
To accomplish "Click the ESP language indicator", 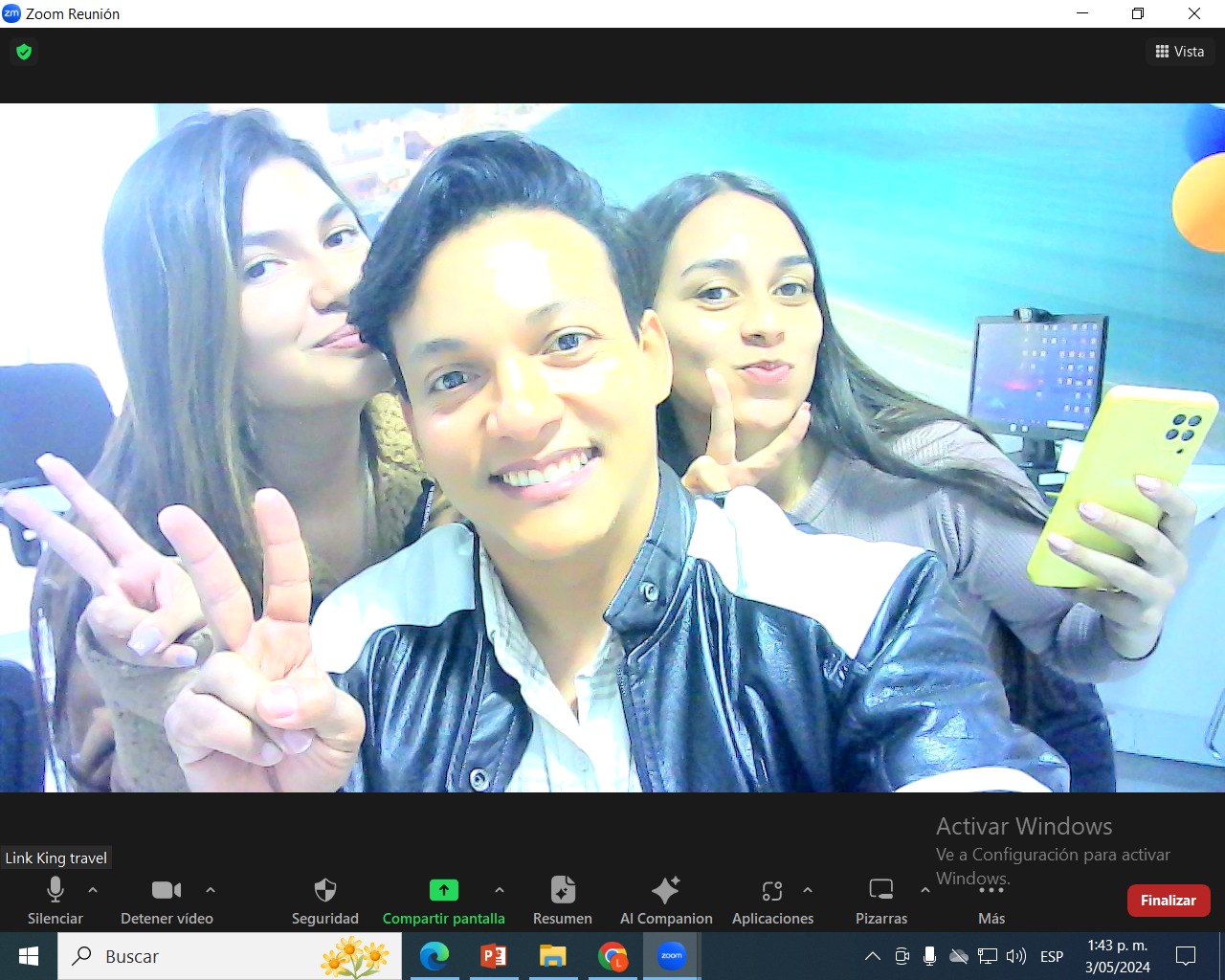I will 1052,956.
